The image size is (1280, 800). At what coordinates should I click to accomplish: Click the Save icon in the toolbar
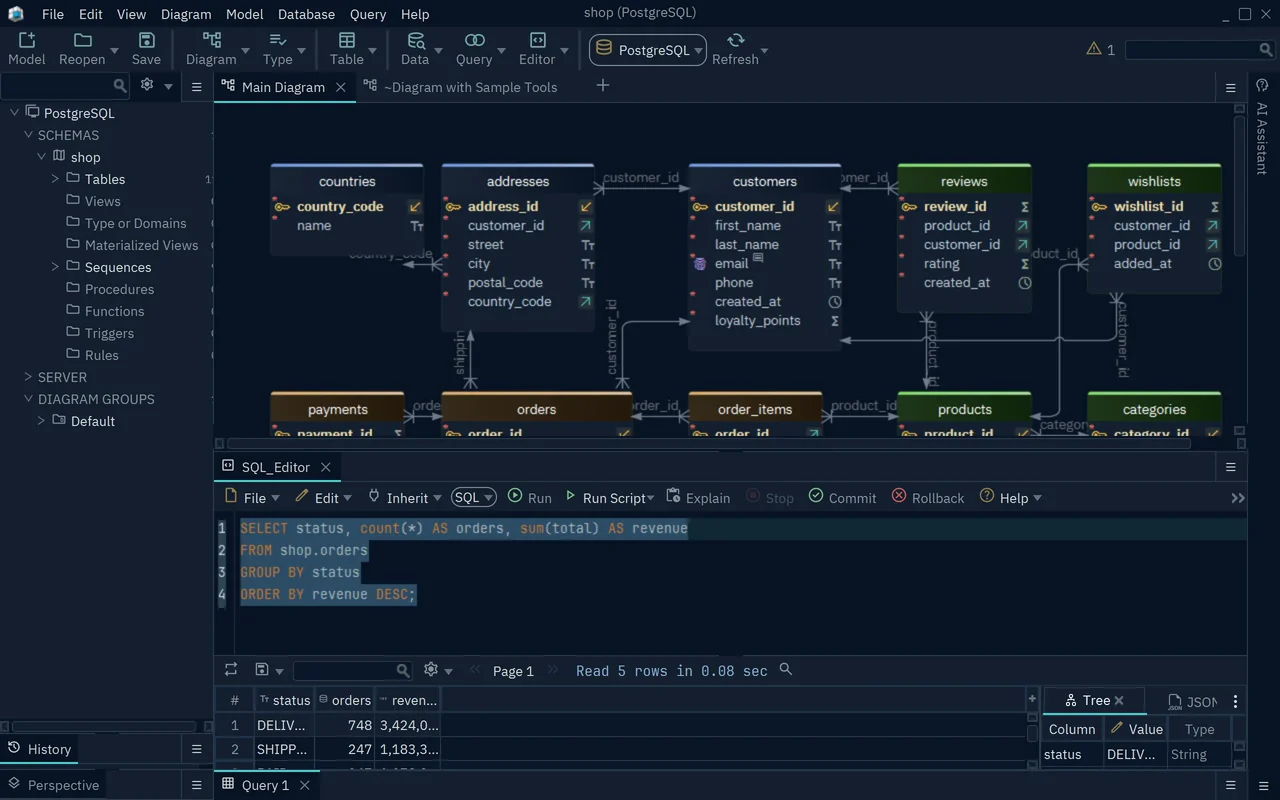(x=146, y=48)
